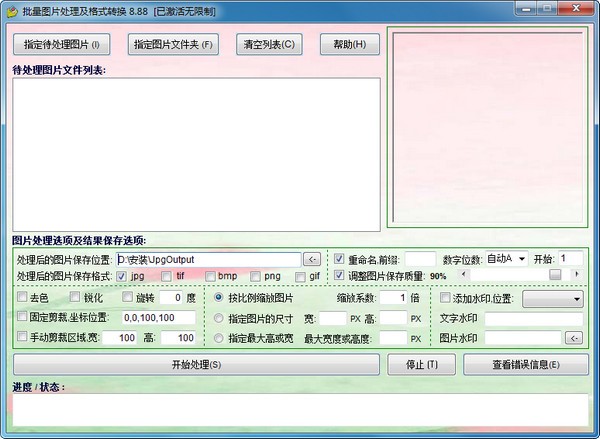The width and height of the screenshot is (600, 439).
Task: Enable the 添加水印.位置 watermark checkbox
Action: click(445, 297)
